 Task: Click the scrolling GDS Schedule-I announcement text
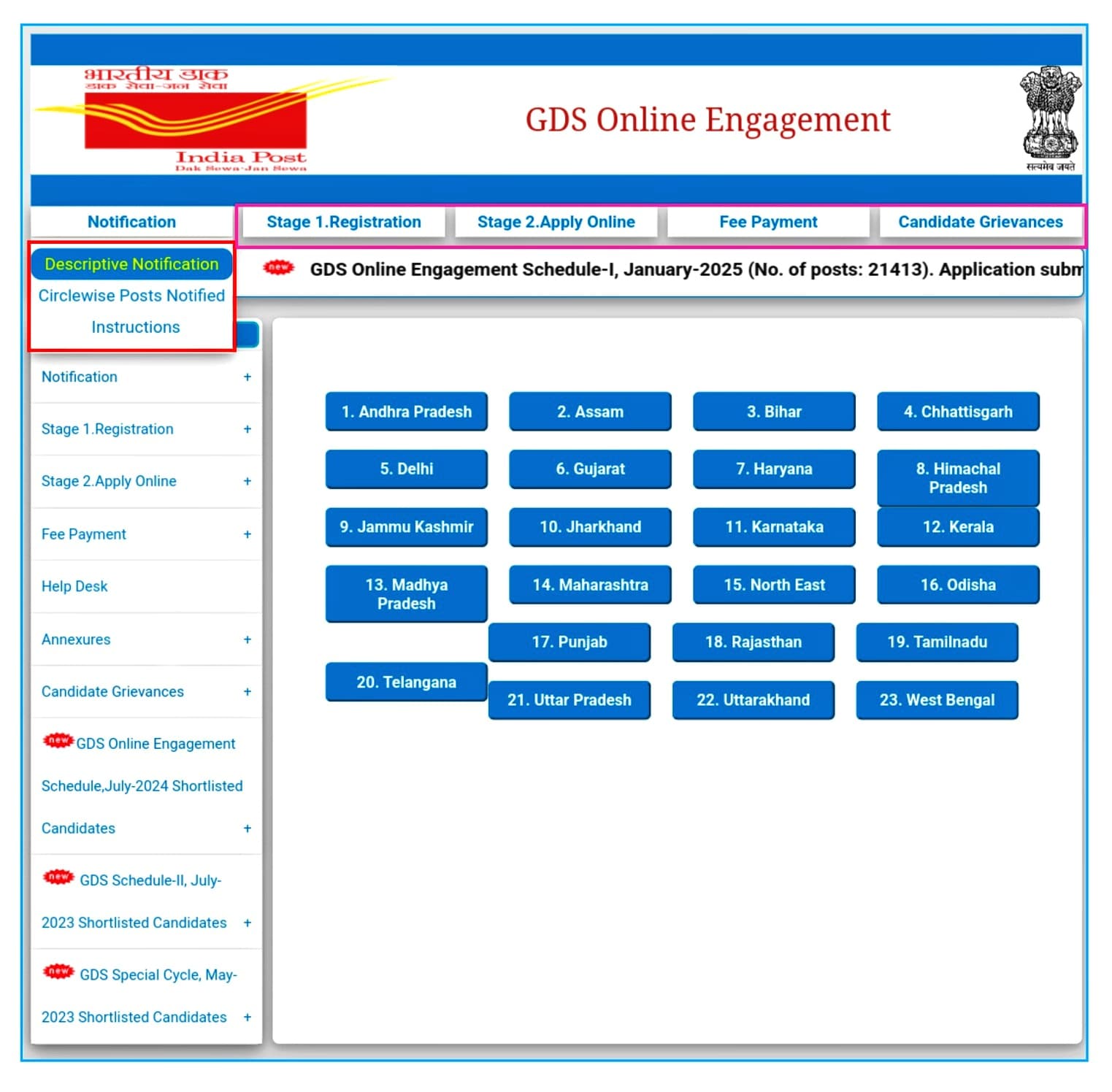pyautogui.click(x=696, y=269)
